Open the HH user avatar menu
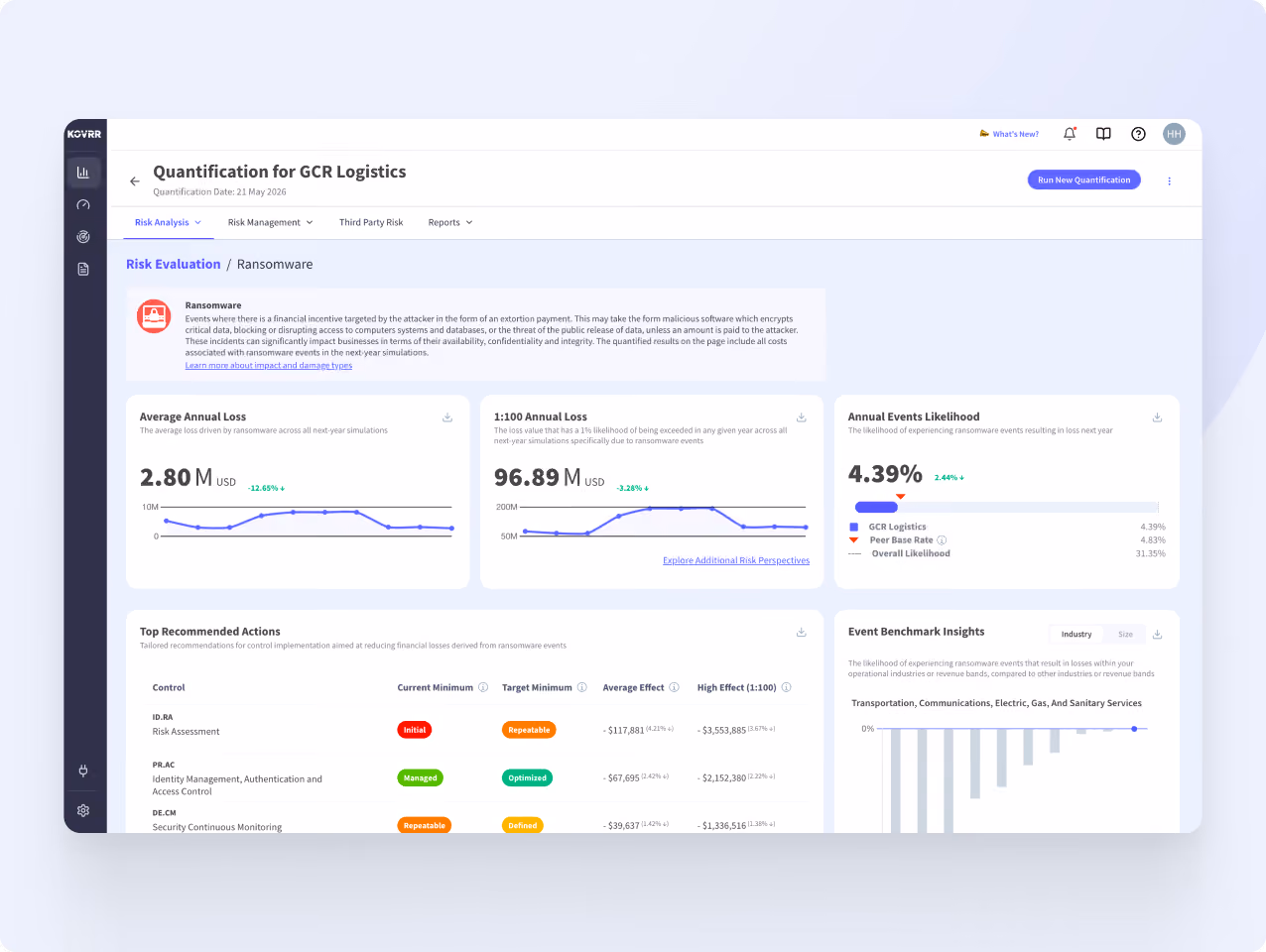Image resolution: width=1266 pixels, height=952 pixels. click(1174, 134)
